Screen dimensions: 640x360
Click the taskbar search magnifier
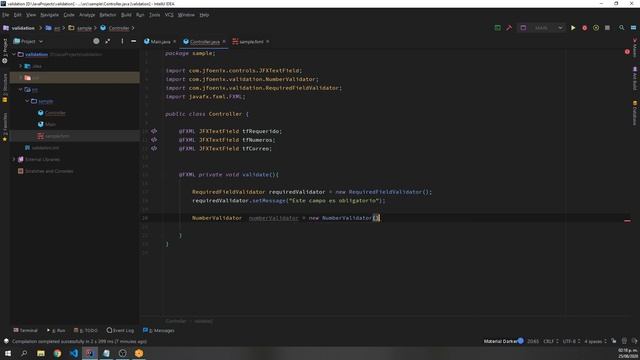tap(24, 353)
